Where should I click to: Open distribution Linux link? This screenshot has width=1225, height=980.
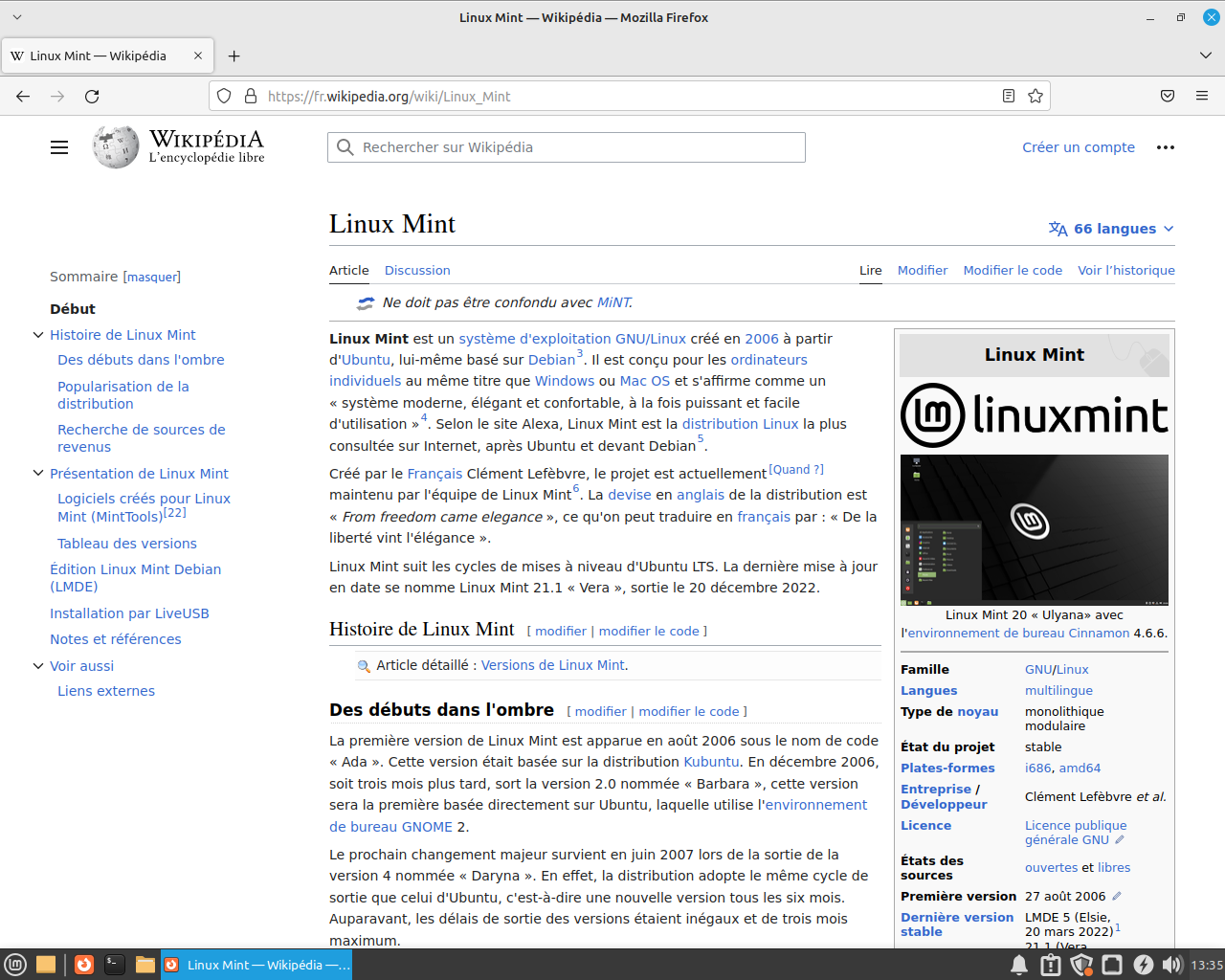tap(740, 424)
